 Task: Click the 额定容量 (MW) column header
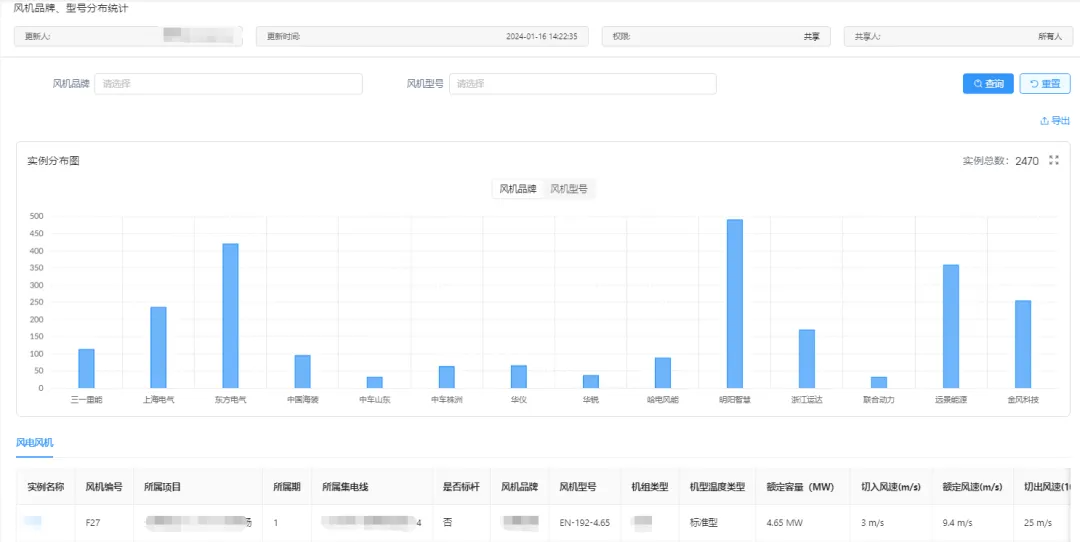(803, 487)
